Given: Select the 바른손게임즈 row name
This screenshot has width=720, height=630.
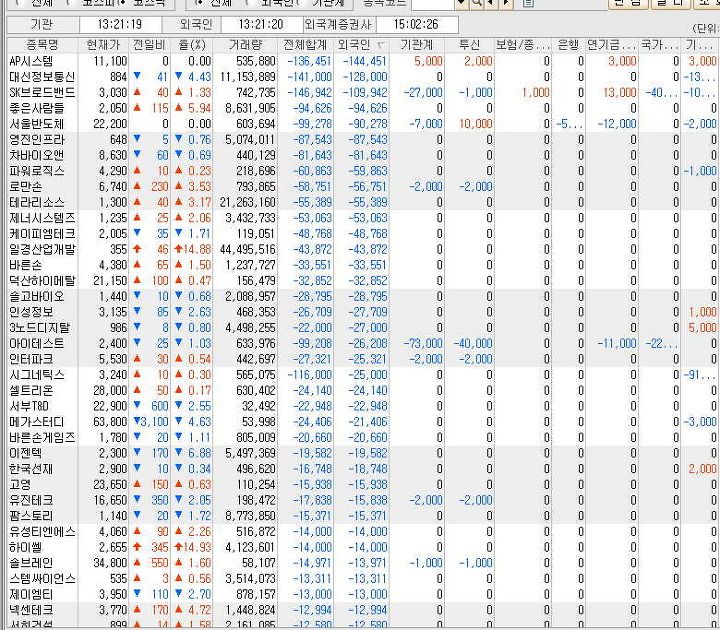Looking at the screenshot, I should click(42, 438).
